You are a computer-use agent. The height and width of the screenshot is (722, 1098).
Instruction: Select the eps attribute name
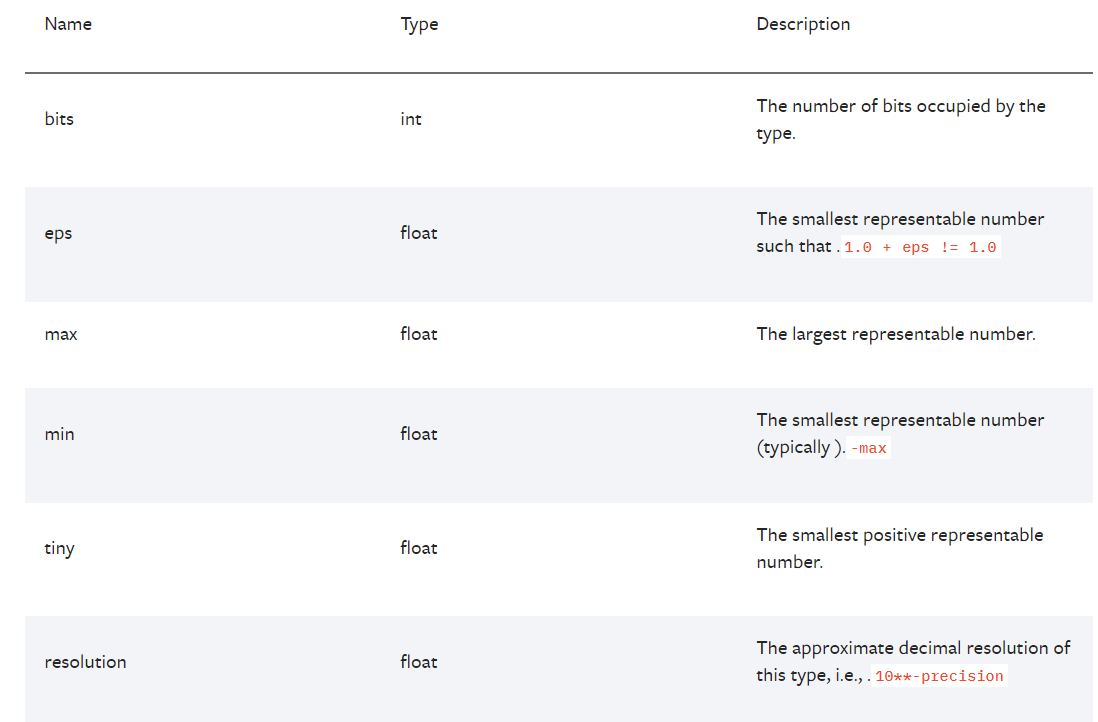pos(58,233)
